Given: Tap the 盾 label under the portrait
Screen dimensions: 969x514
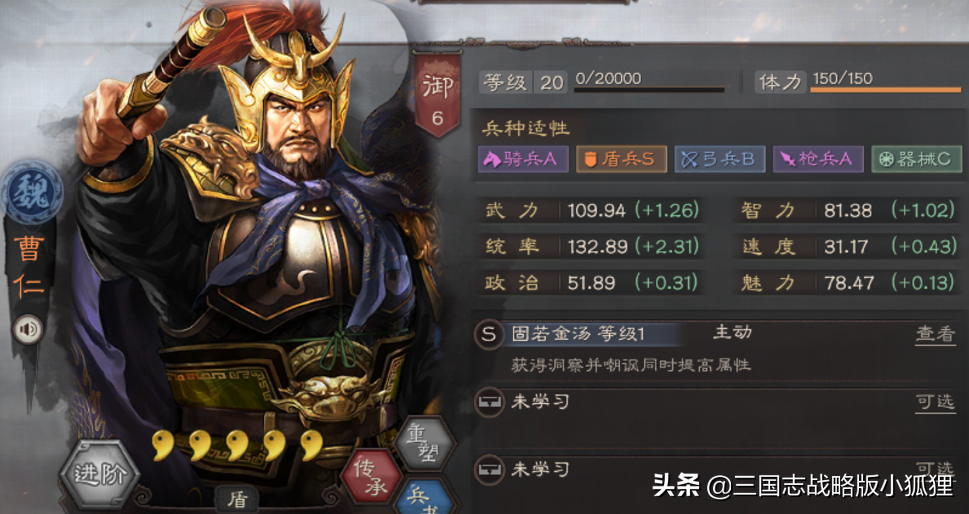Looking at the screenshot, I should [237, 500].
